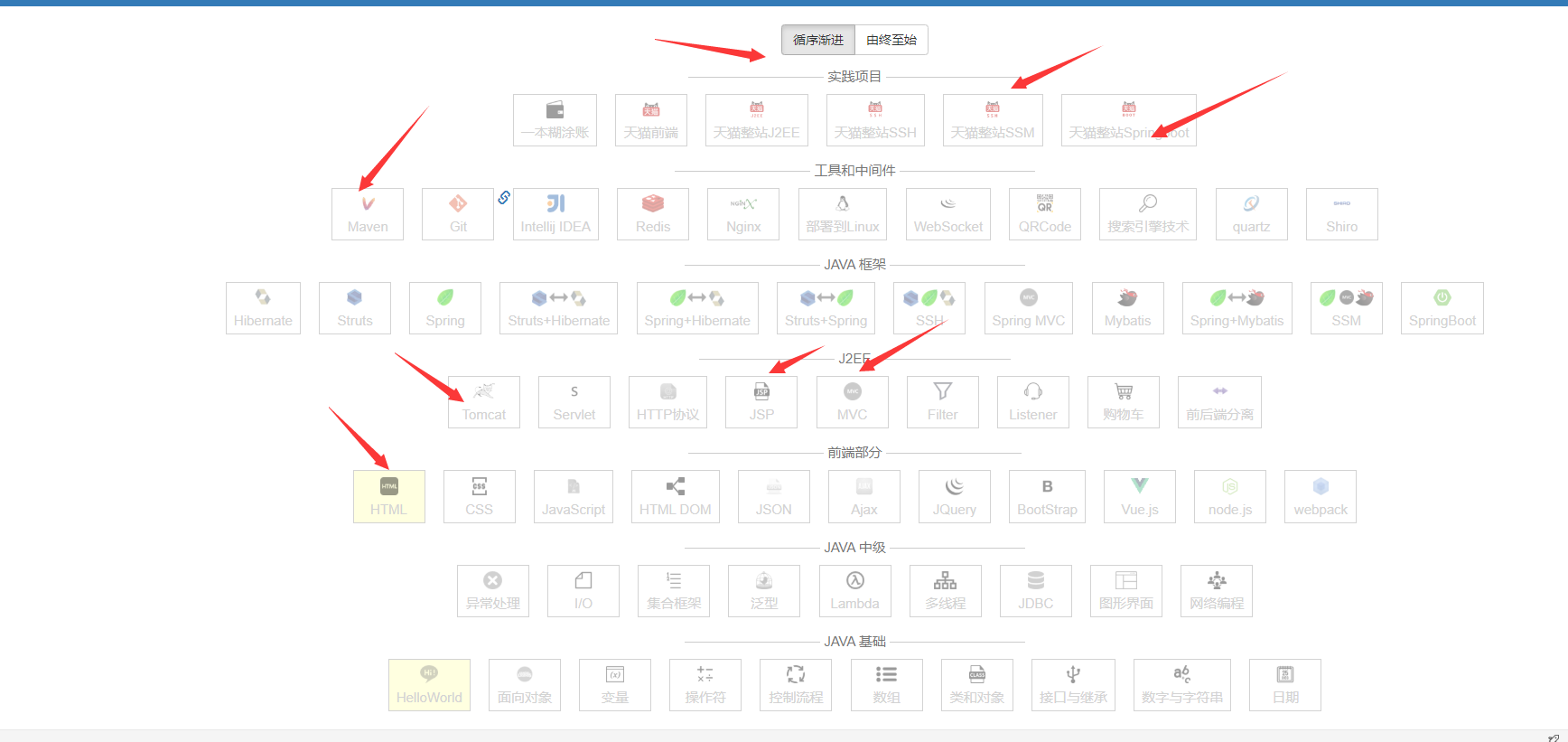Open the quartz tutorial card
1568x742 pixels.
1252,214
